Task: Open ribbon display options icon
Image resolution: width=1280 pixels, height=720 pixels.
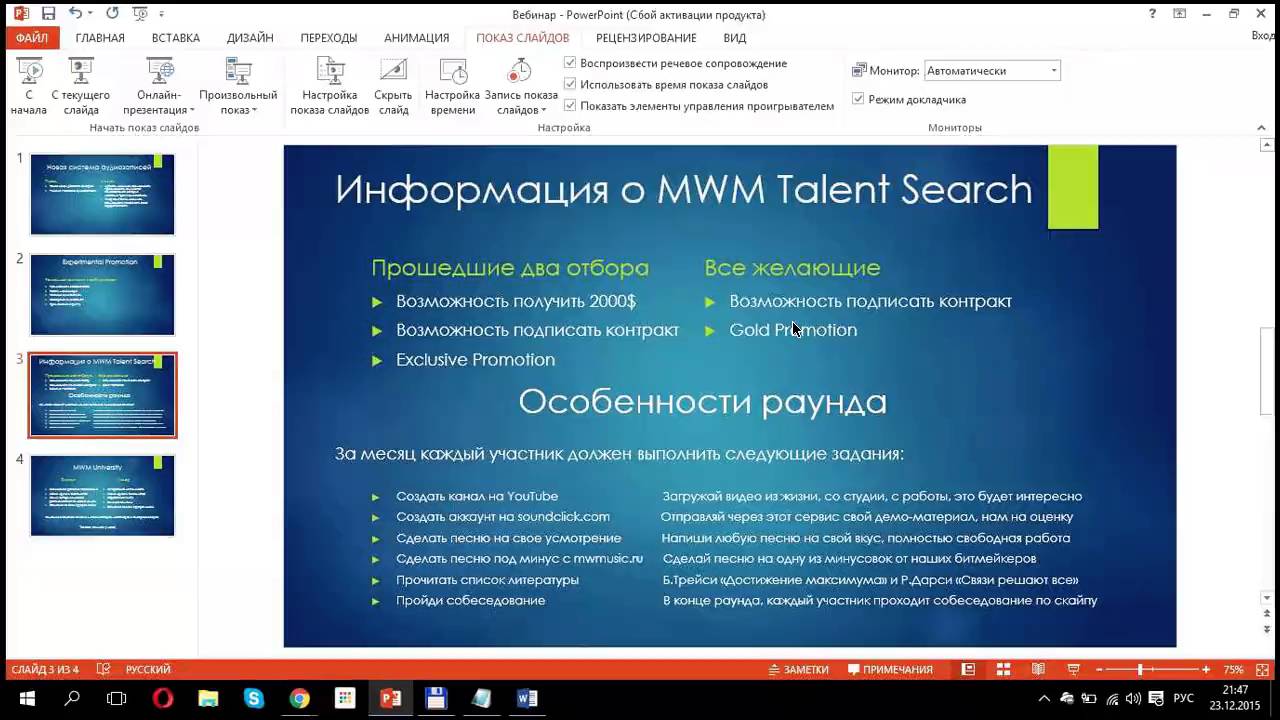Action: click(x=1180, y=14)
